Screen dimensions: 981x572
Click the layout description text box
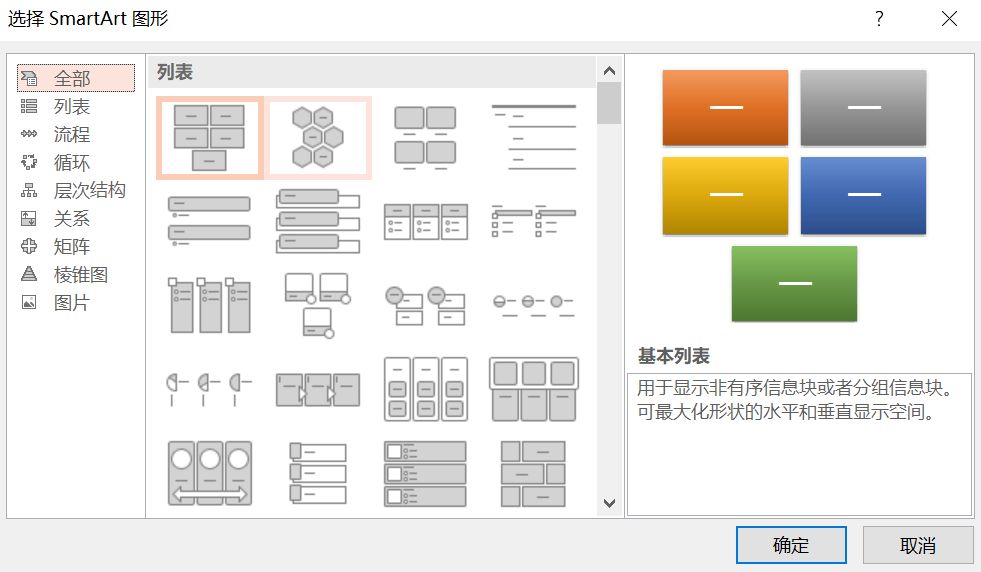tap(800, 444)
